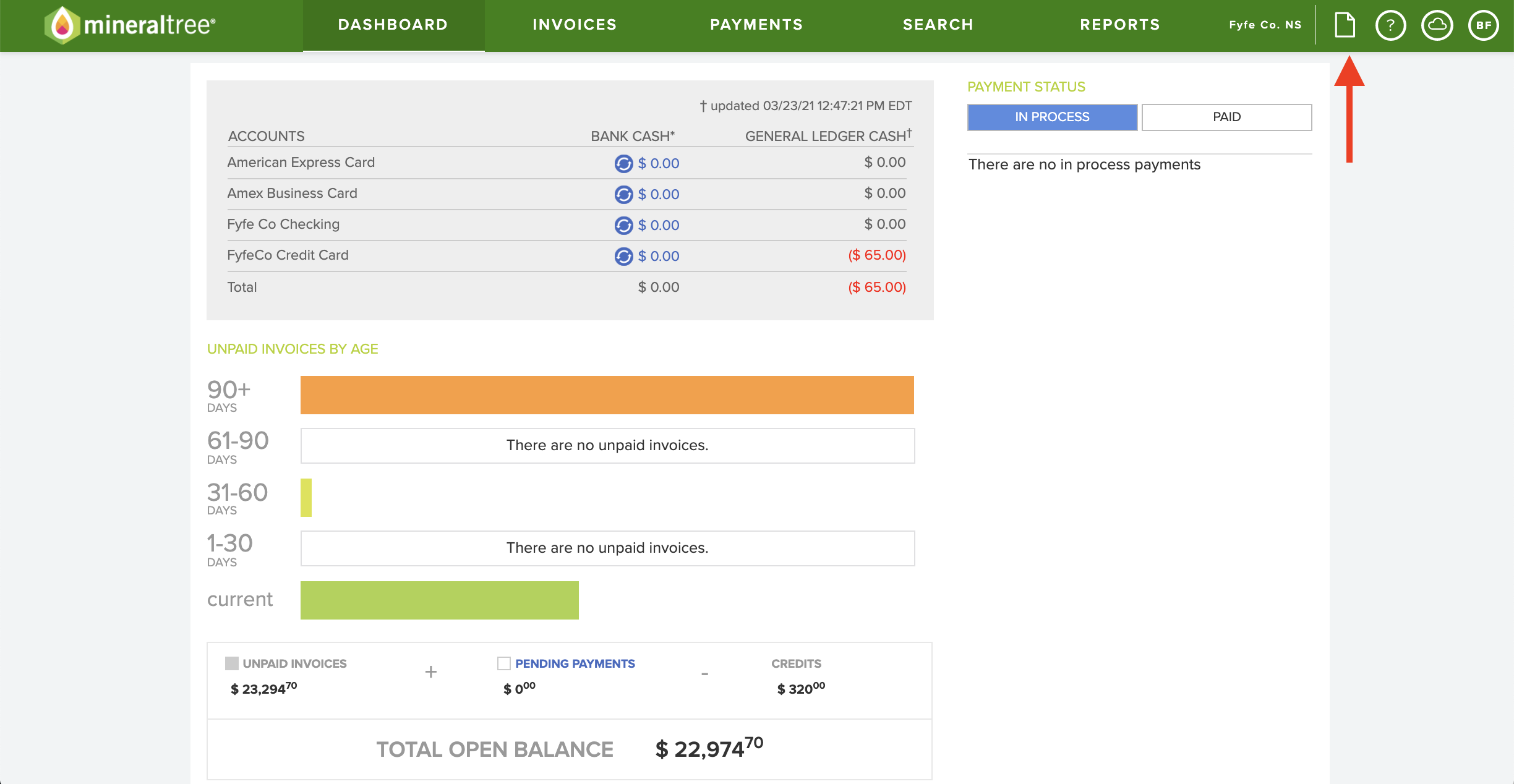Click the green current invoices bar

(440, 600)
